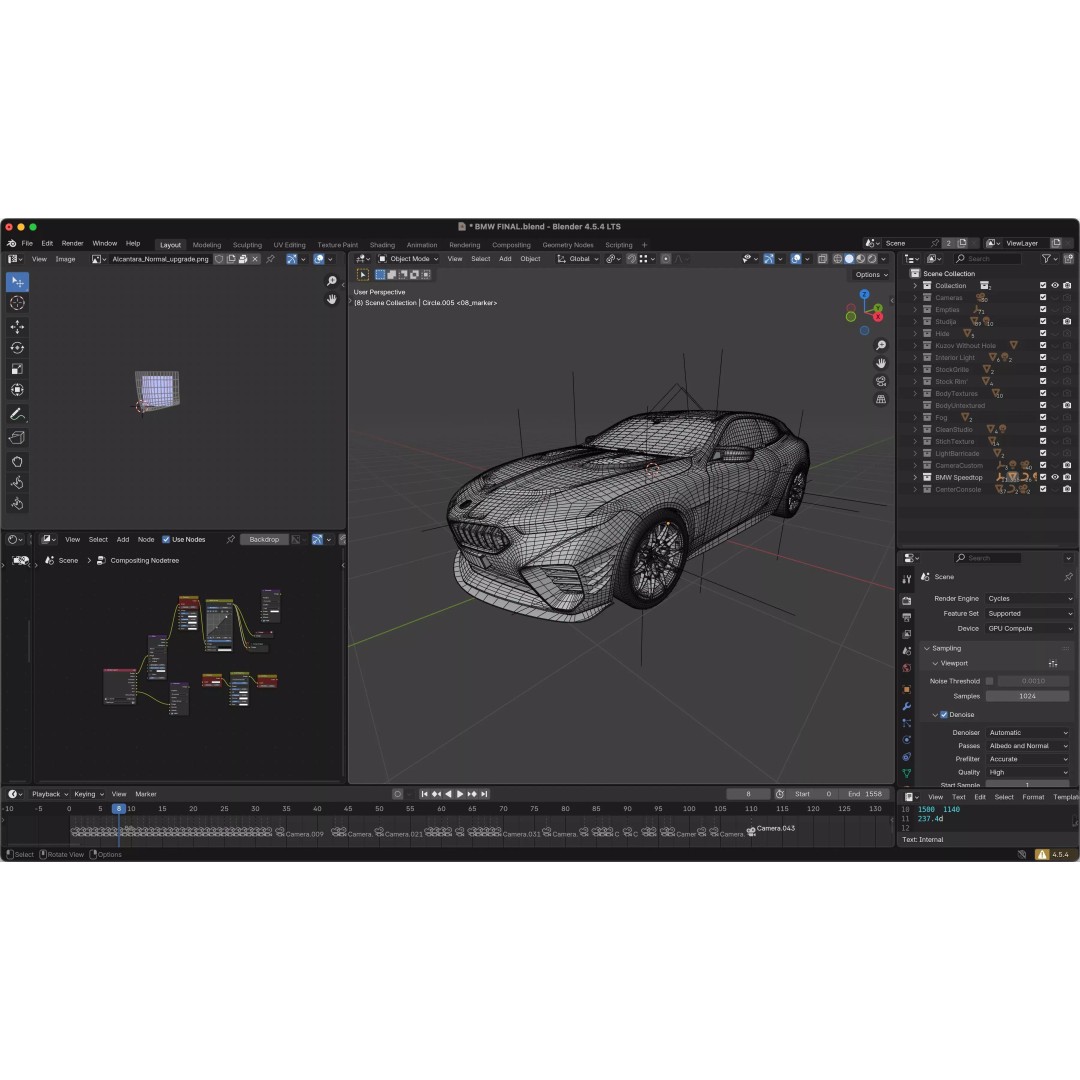The height and width of the screenshot is (1080, 1080).
Task: Open Render properties tab icon
Action: click(x=906, y=601)
